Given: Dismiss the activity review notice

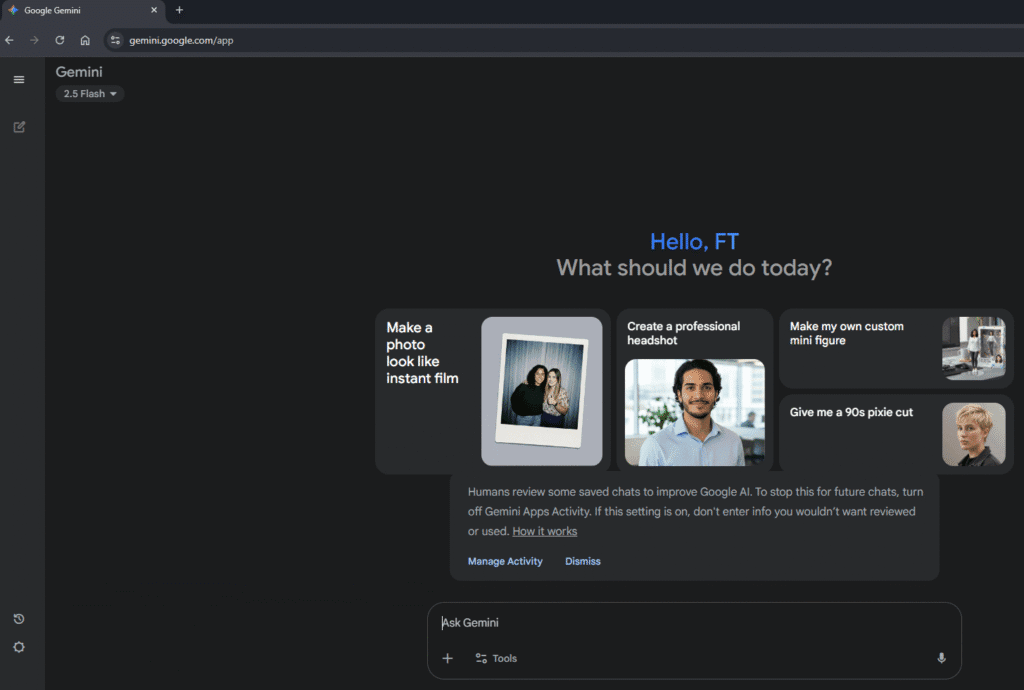Looking at the screenshot, I should point(583,561).
